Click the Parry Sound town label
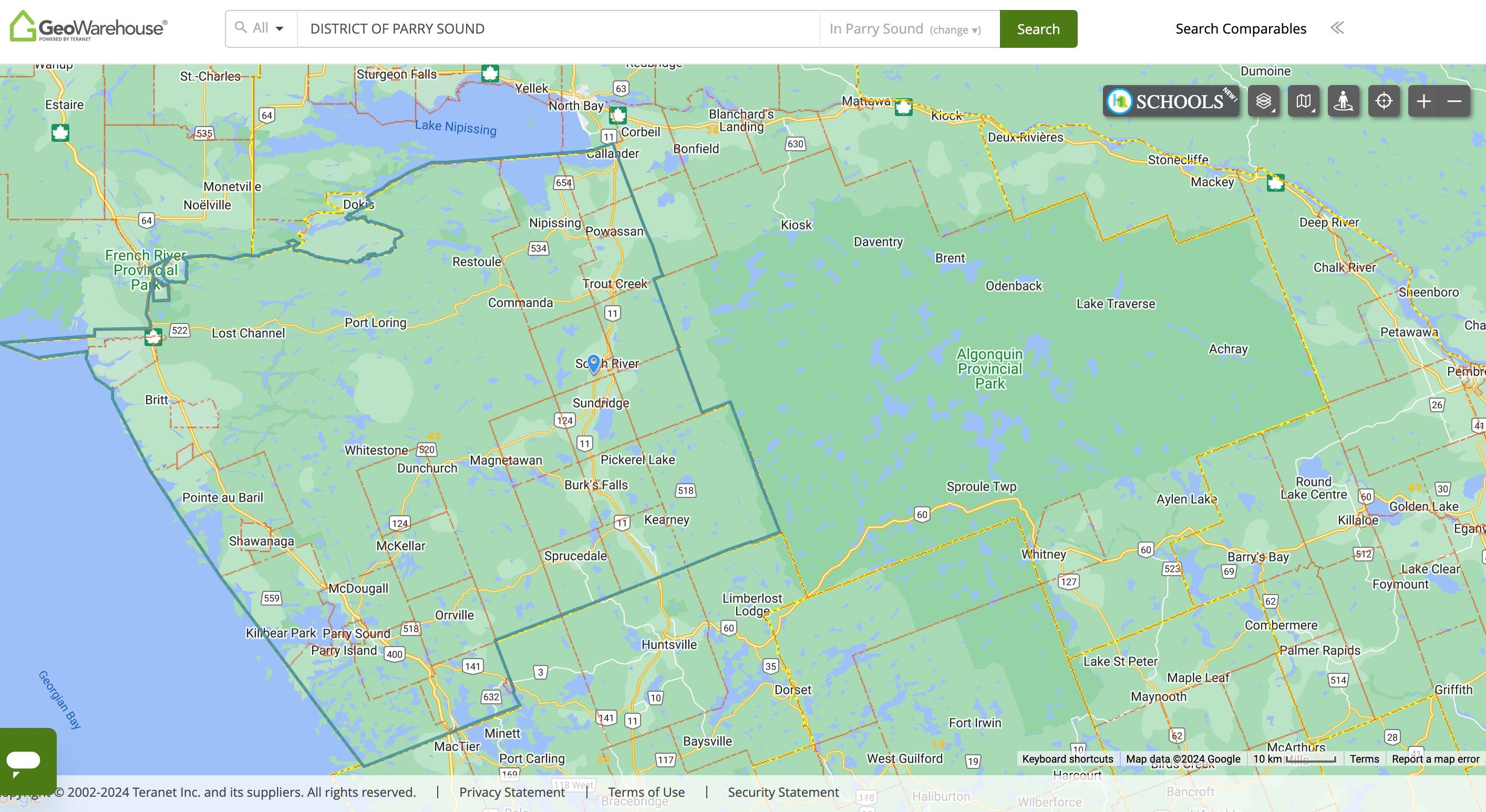 coord(356,633)
